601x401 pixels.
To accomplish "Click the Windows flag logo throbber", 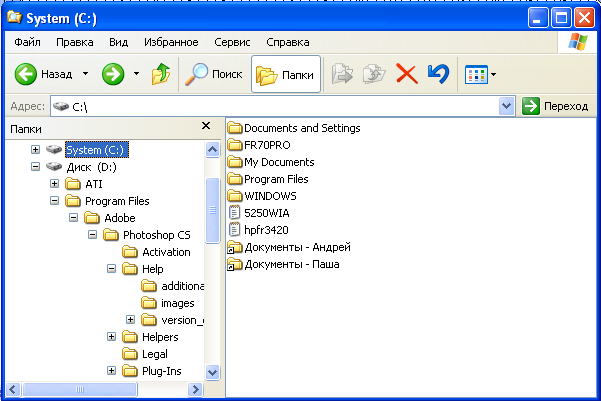I will [578, 42].
